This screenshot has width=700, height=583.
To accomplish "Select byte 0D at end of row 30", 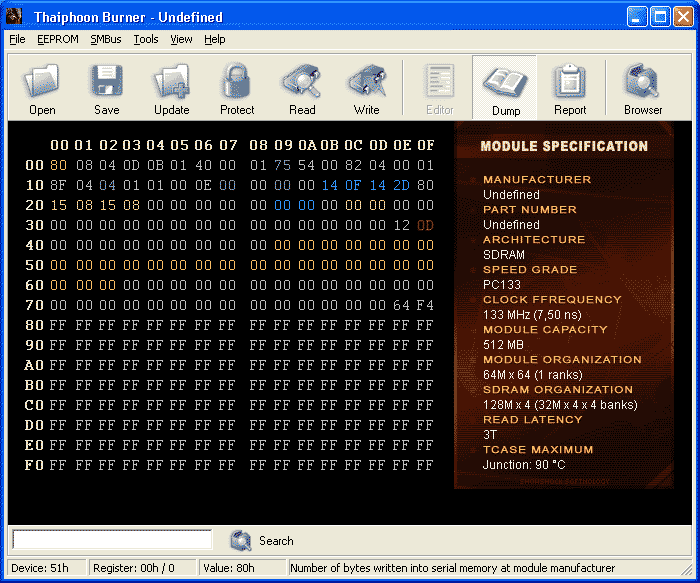I will point(425,225).
